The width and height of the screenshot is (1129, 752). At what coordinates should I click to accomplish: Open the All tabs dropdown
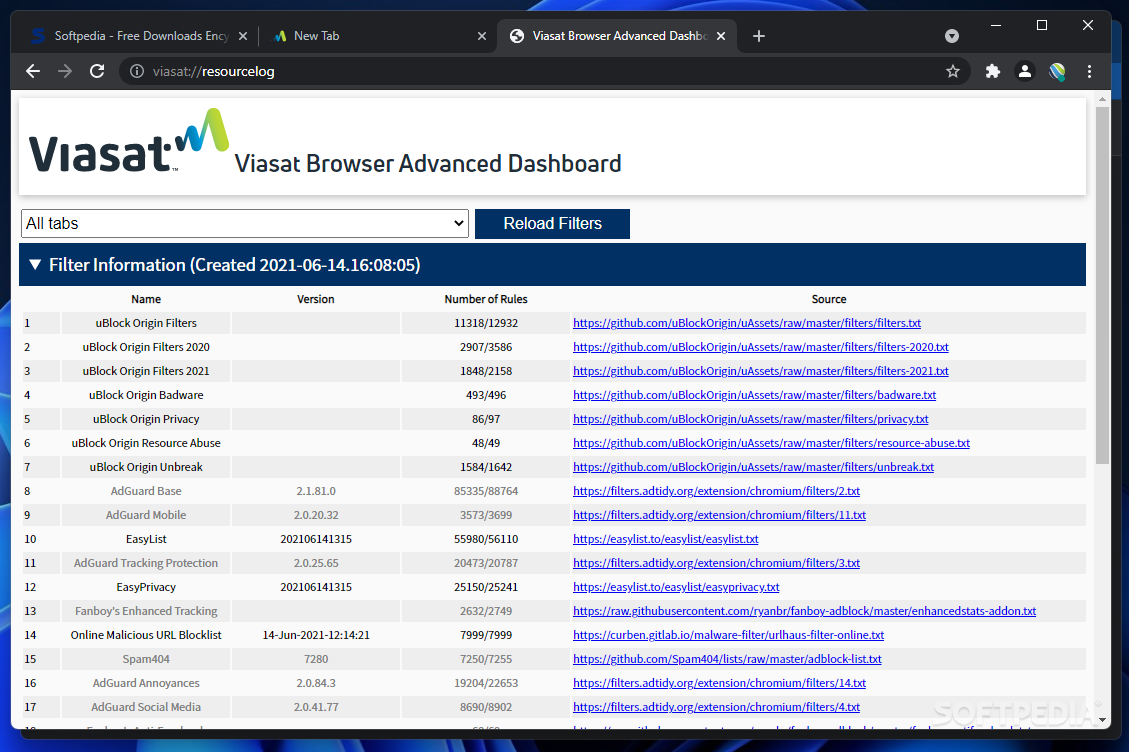tap(245, 223)
